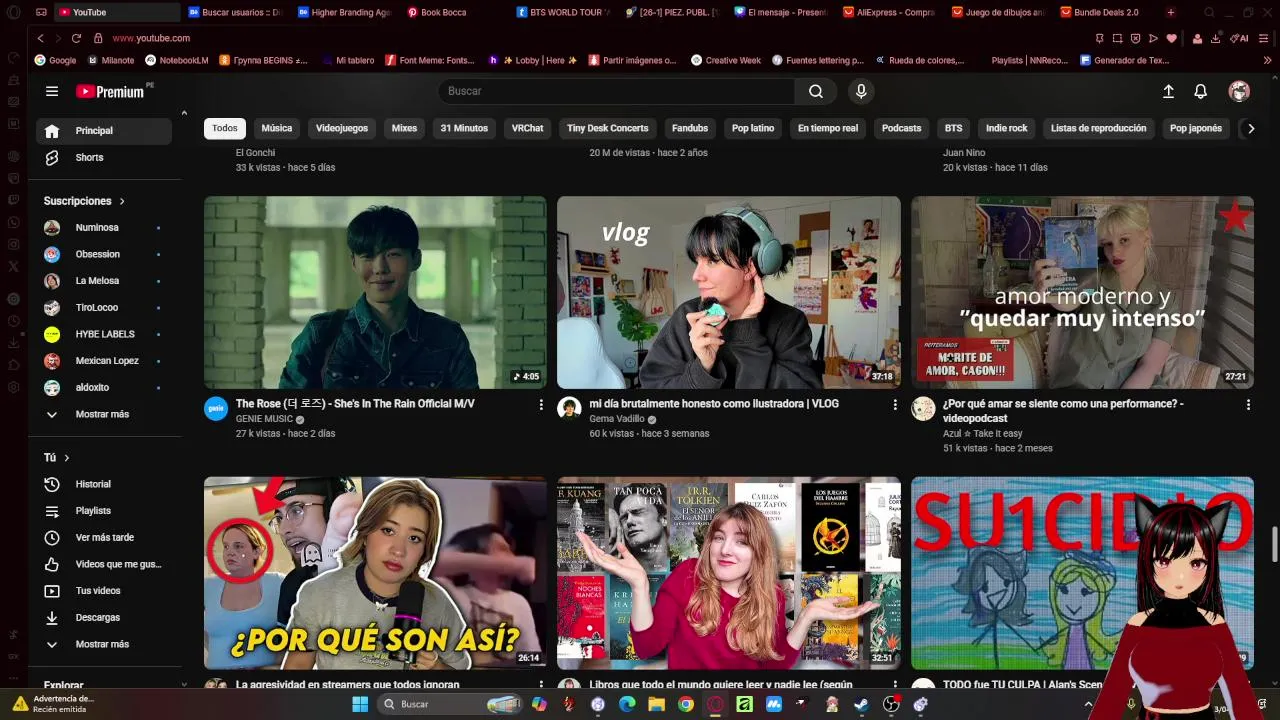The height and width of the screenshot is (720, 1280).
Task: Open the account avatar menu
Action: 1239,91
